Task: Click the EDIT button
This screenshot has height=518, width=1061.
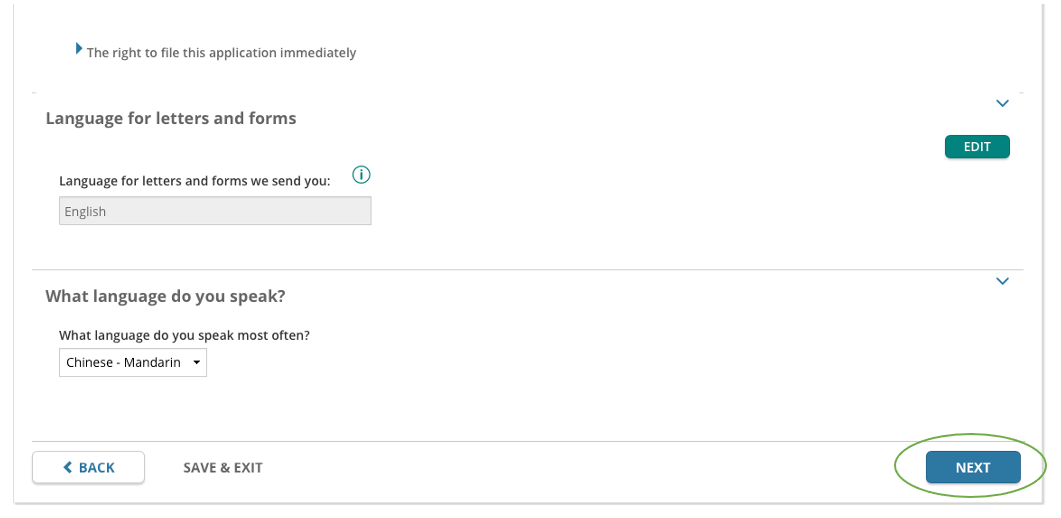Action: [977, 147]
